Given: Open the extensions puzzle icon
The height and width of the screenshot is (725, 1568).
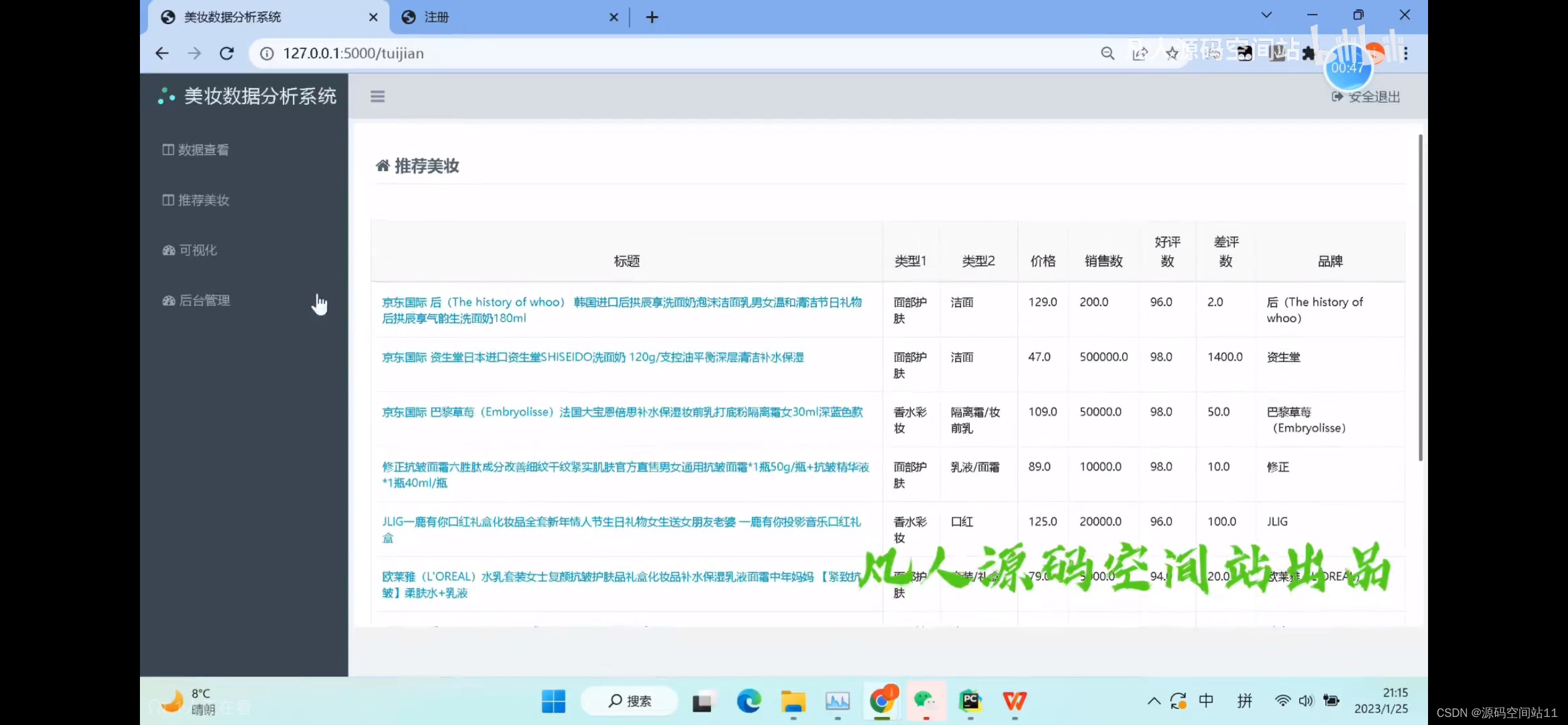Looking at the screenshot, I should pyautogui.click(x=1308, y=54).
